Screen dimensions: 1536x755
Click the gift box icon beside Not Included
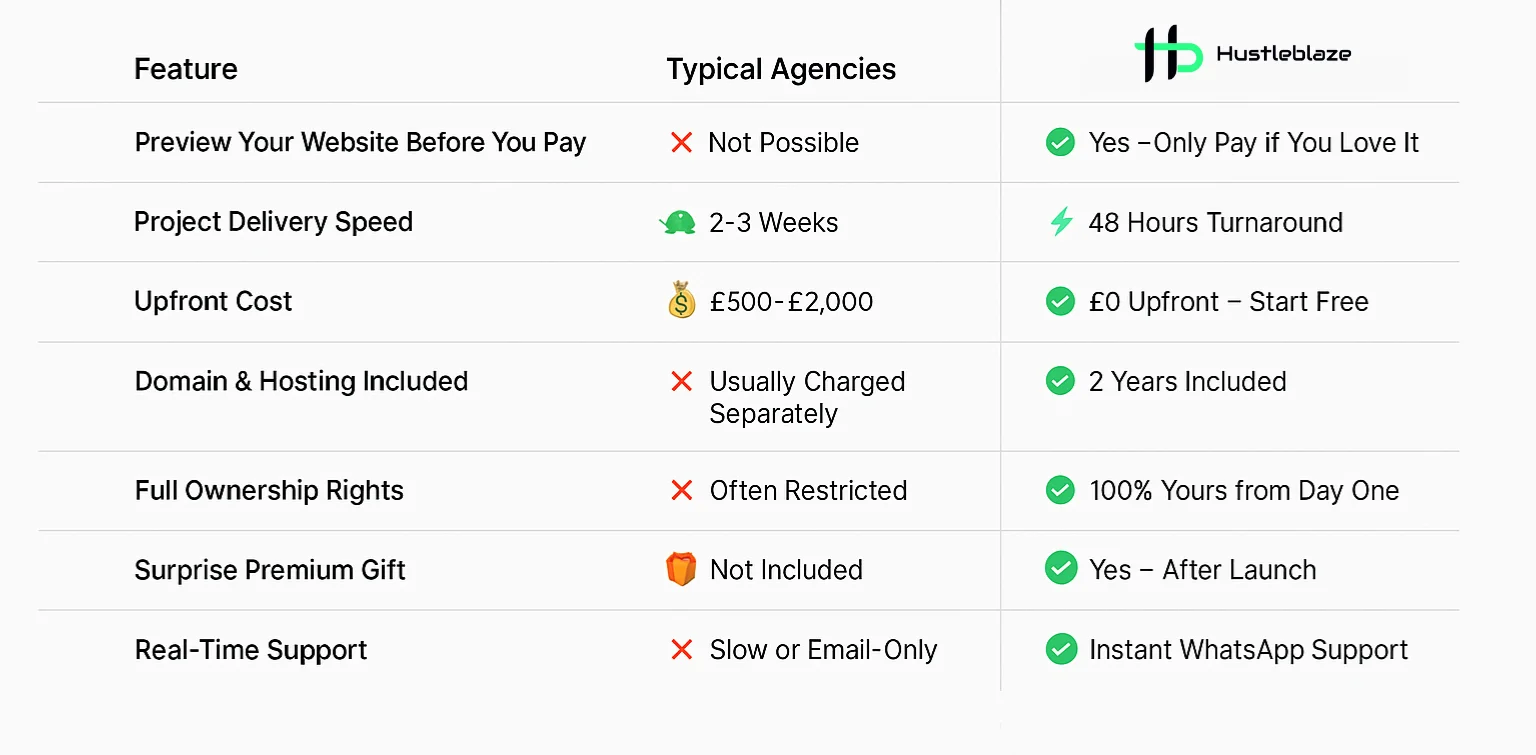tap(681, 569)
